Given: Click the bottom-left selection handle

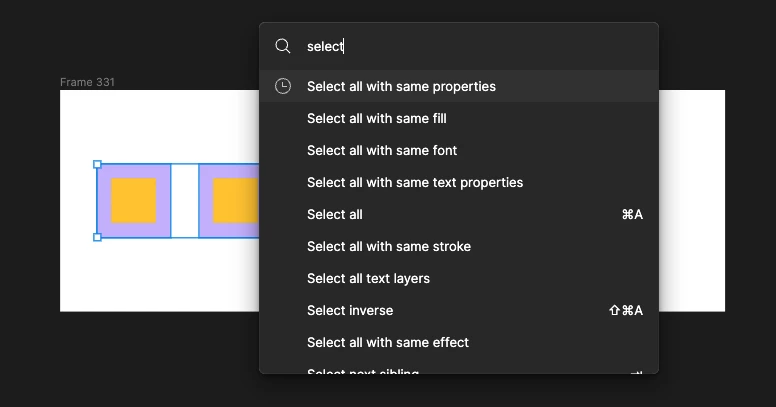Looking at the screenshot, I should click(x=97, y=237).
